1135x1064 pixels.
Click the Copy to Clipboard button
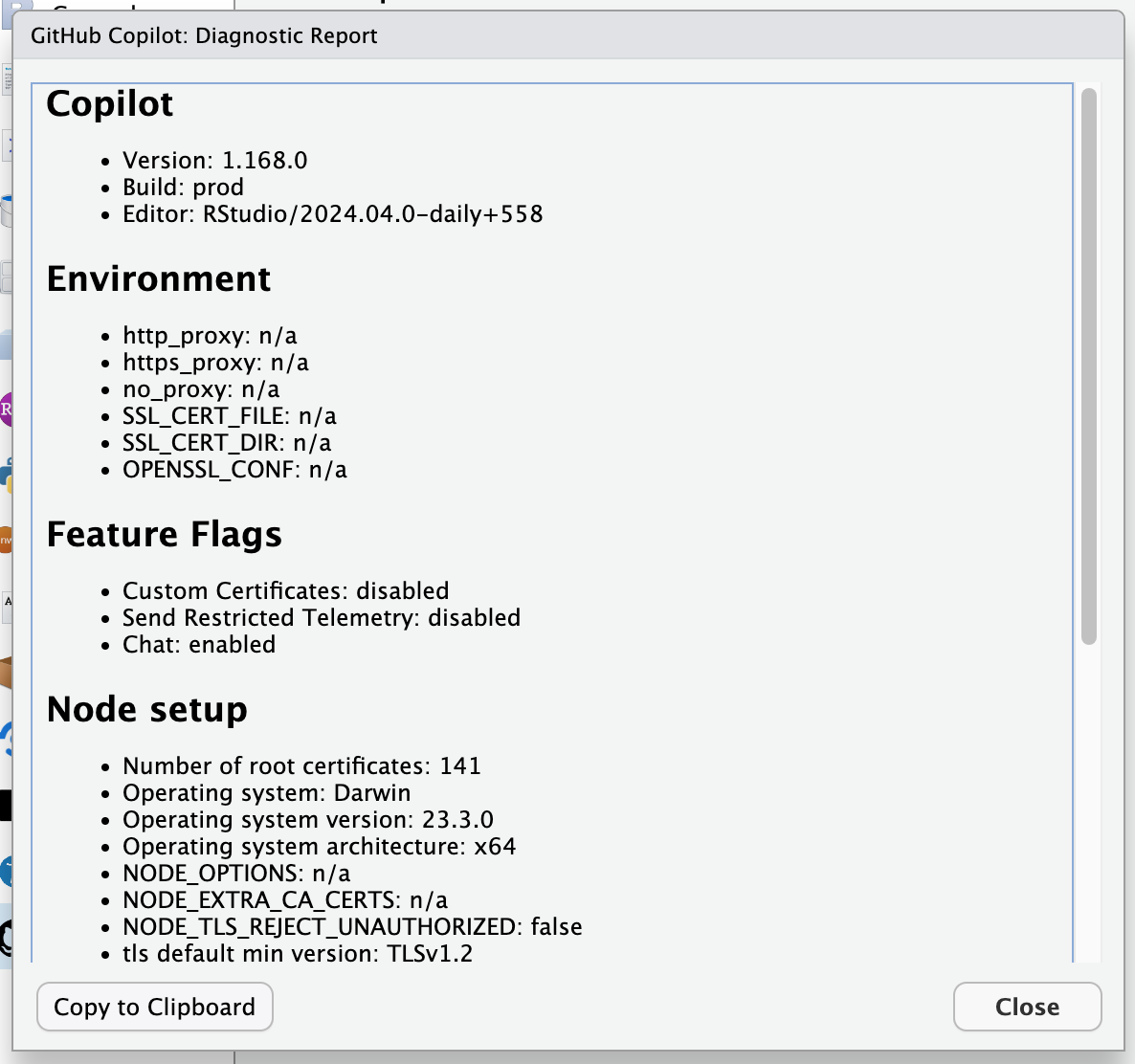pos(155,1007)
